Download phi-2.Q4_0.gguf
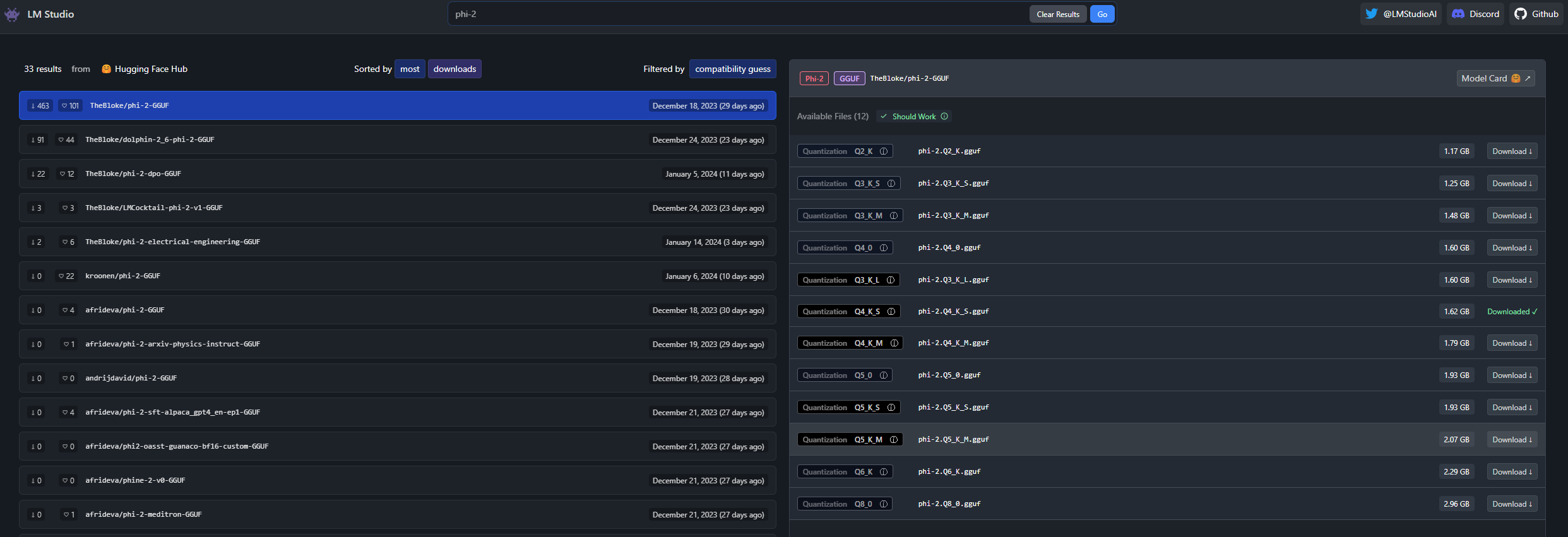Image resolution: width=1568 pixels, height=537 pixels. pyautogui.click(x=1512, y=248)
